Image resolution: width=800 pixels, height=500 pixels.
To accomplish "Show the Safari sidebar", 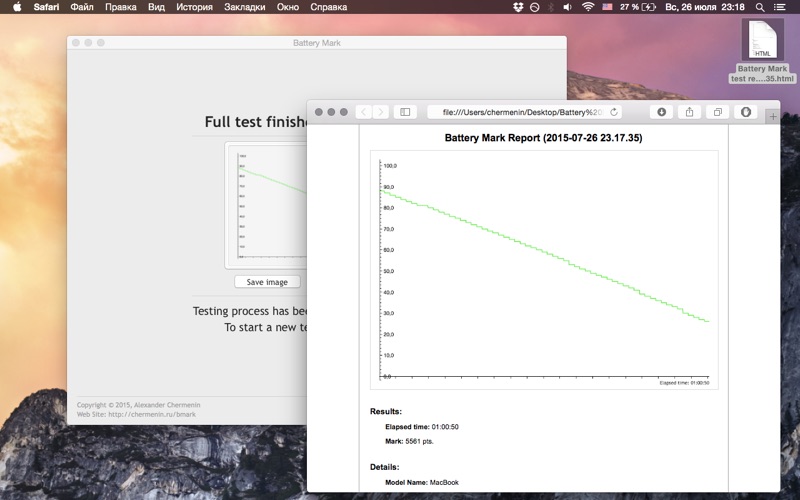I will click(x=405, y=112).
